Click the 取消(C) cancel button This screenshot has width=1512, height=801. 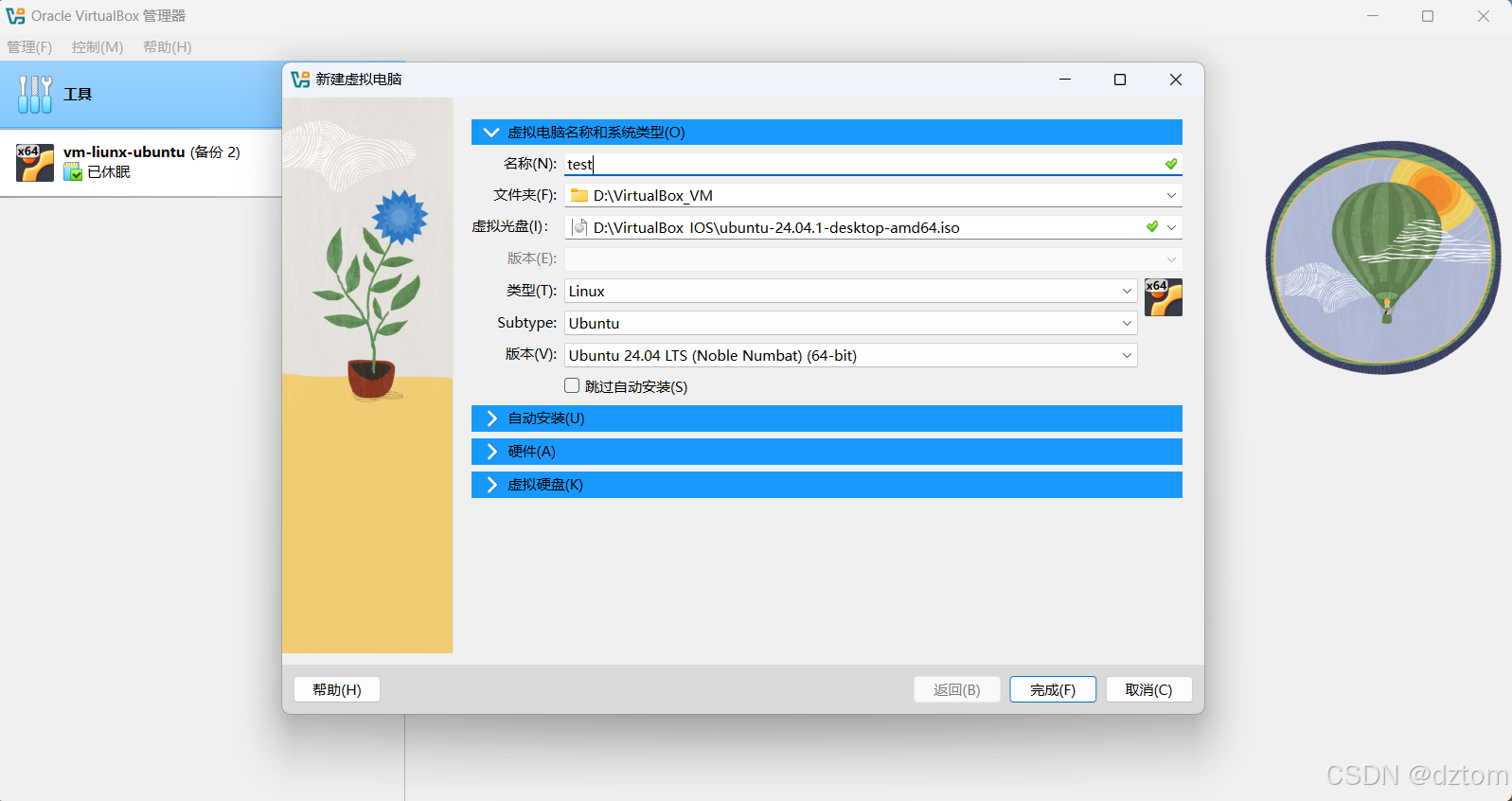[x=1148, y=689]
